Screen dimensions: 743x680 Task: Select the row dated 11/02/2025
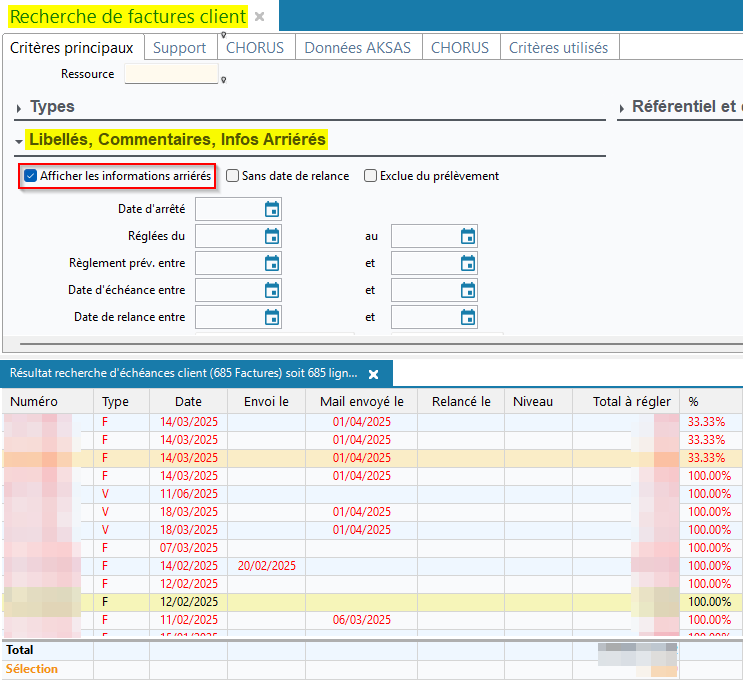372,620
